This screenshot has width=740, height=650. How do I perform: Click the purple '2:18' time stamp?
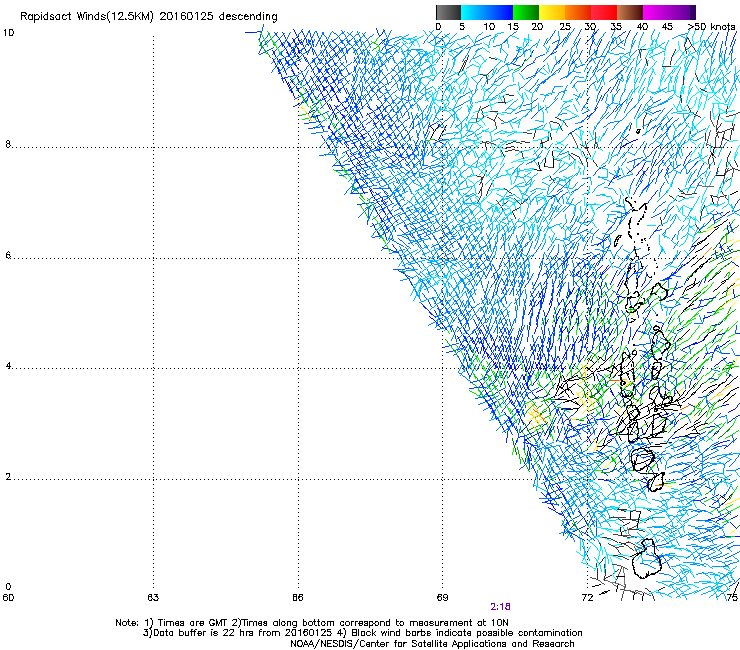click(x=500, y=607)
